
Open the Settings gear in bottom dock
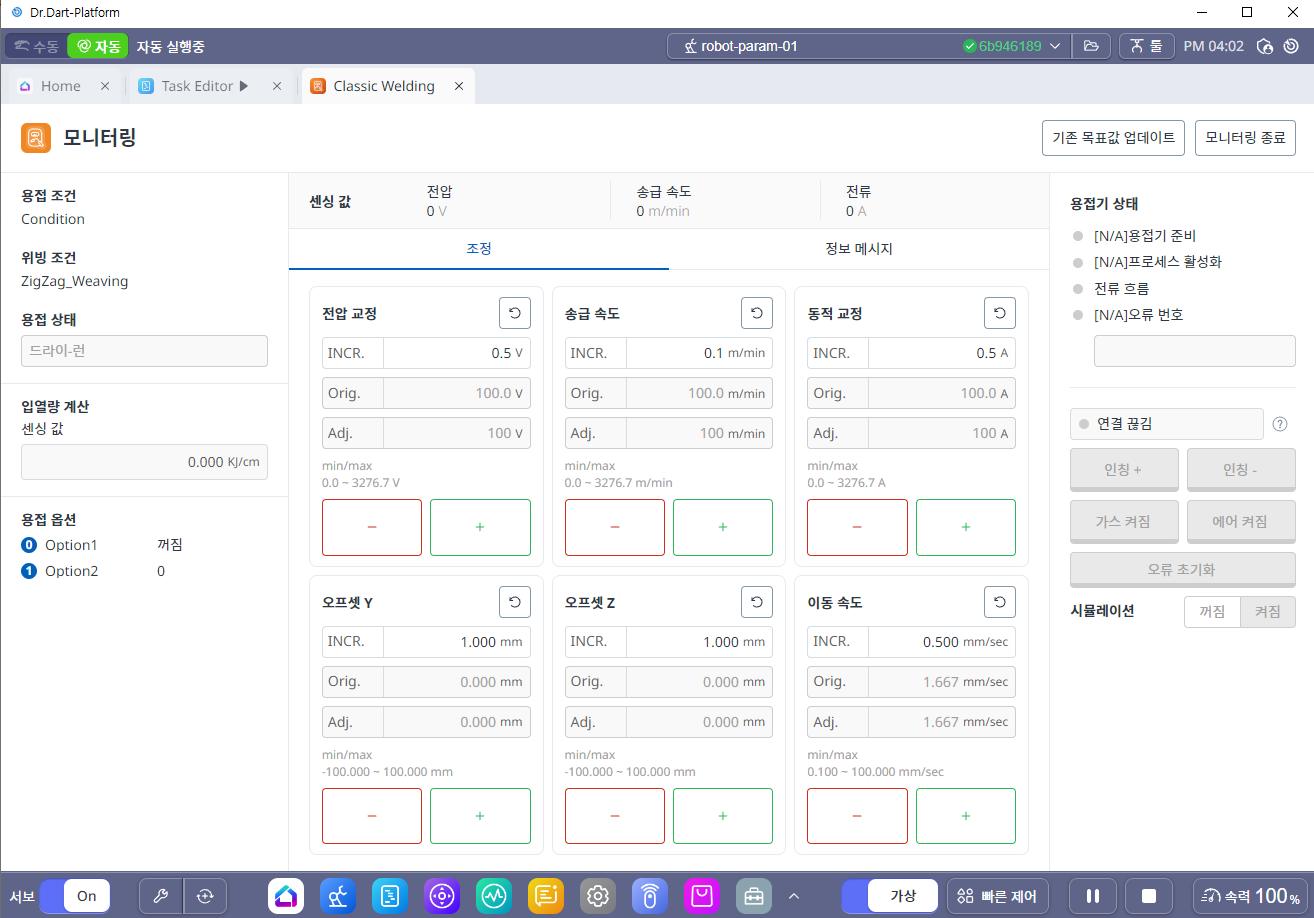click(x=598, y=896)
